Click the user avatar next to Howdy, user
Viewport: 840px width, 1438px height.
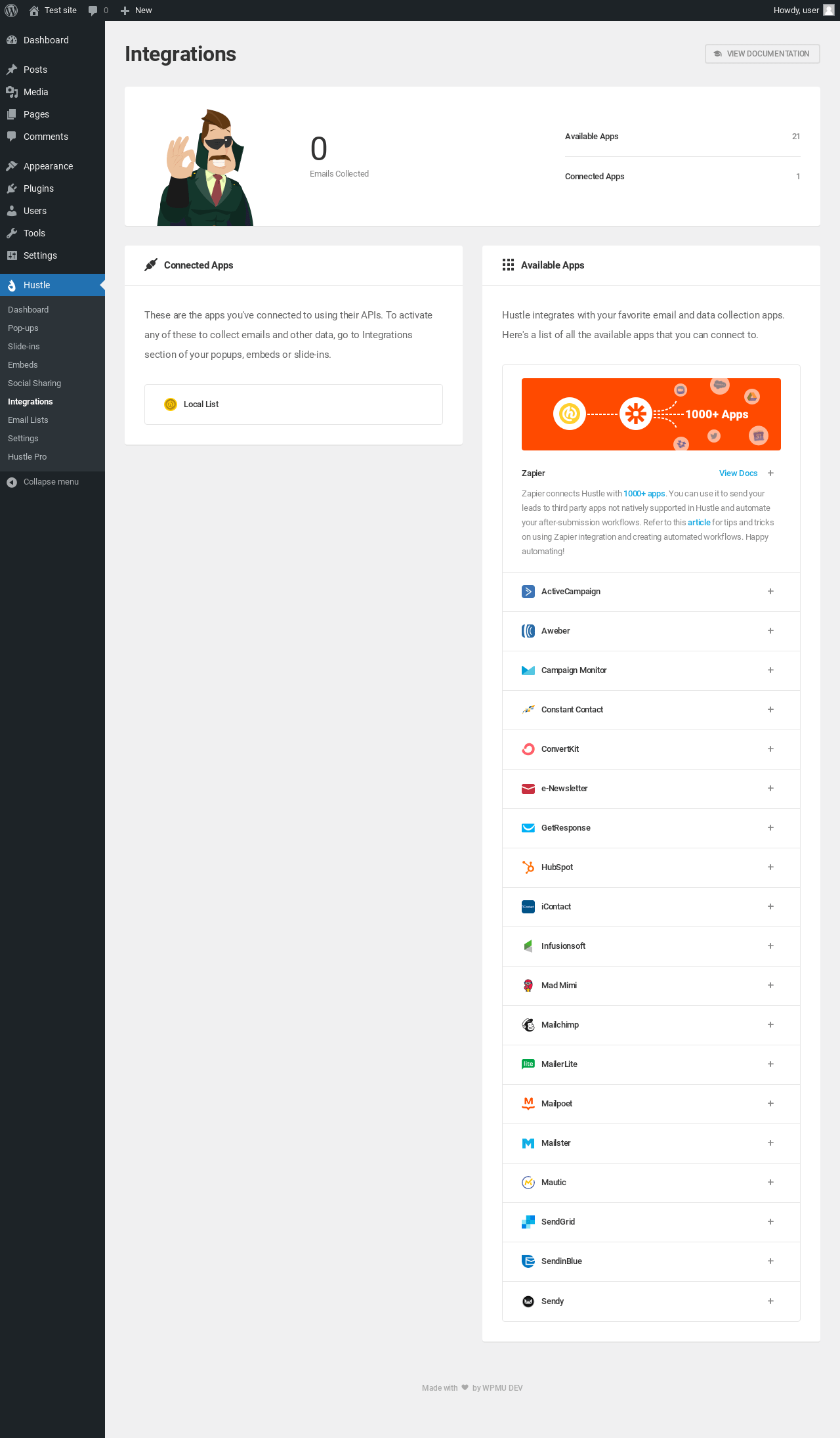[829, 10]
